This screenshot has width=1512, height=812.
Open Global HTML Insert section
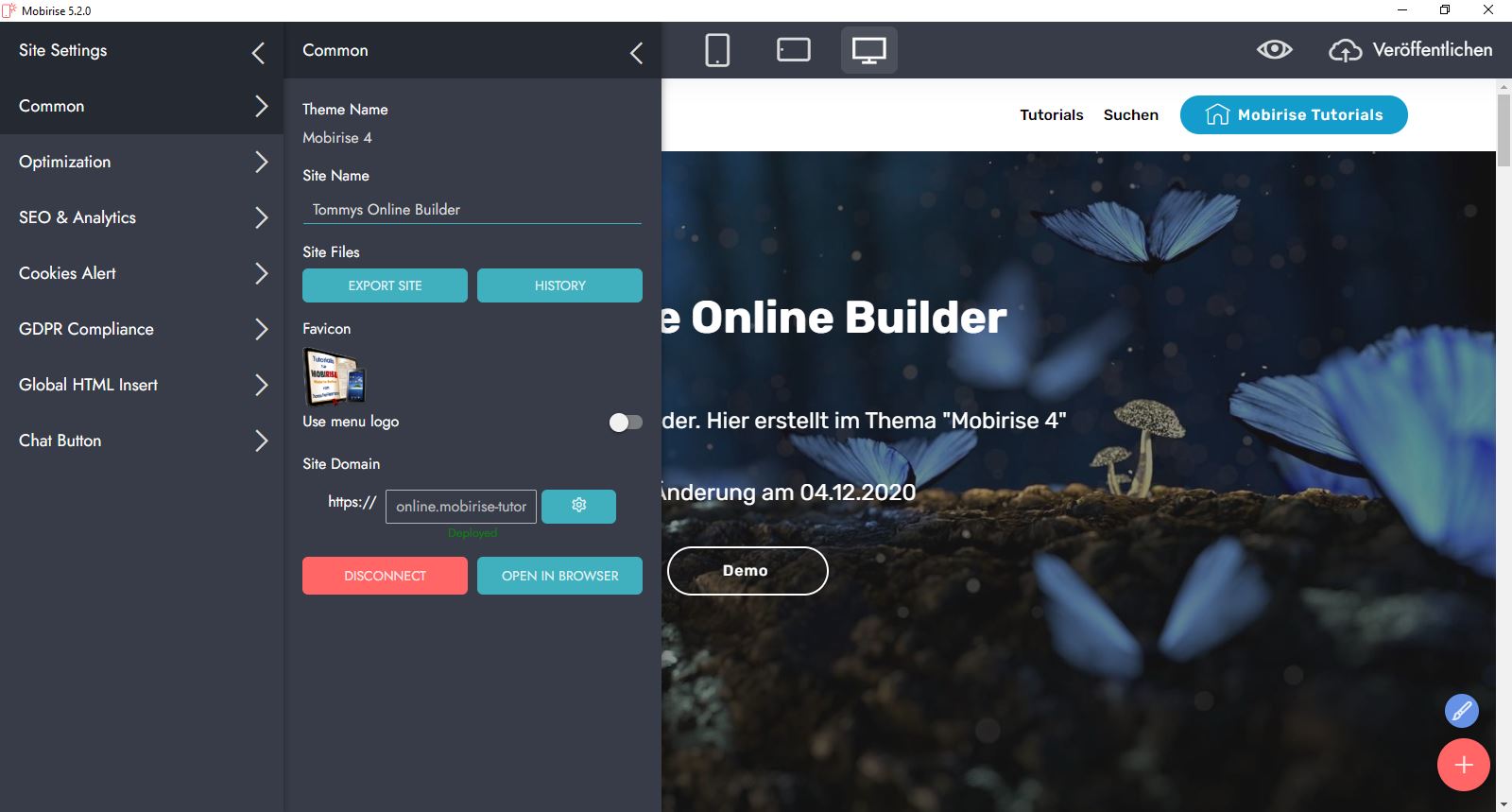142,385
